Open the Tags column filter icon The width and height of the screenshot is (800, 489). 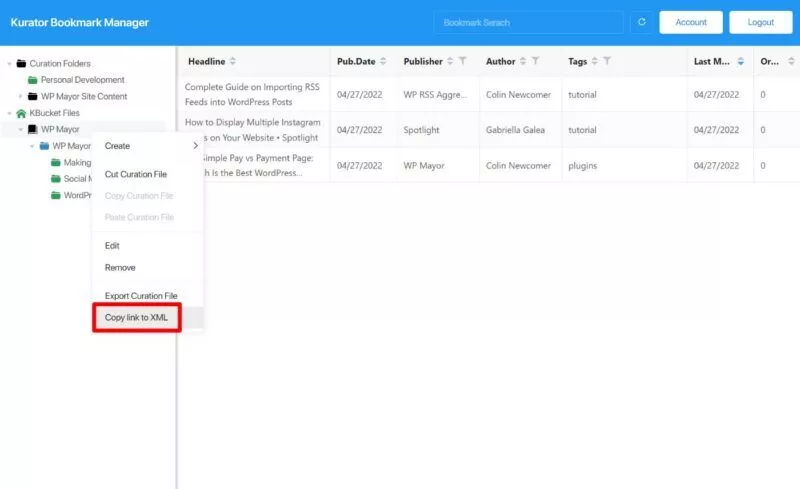click(x=607, y=61)
